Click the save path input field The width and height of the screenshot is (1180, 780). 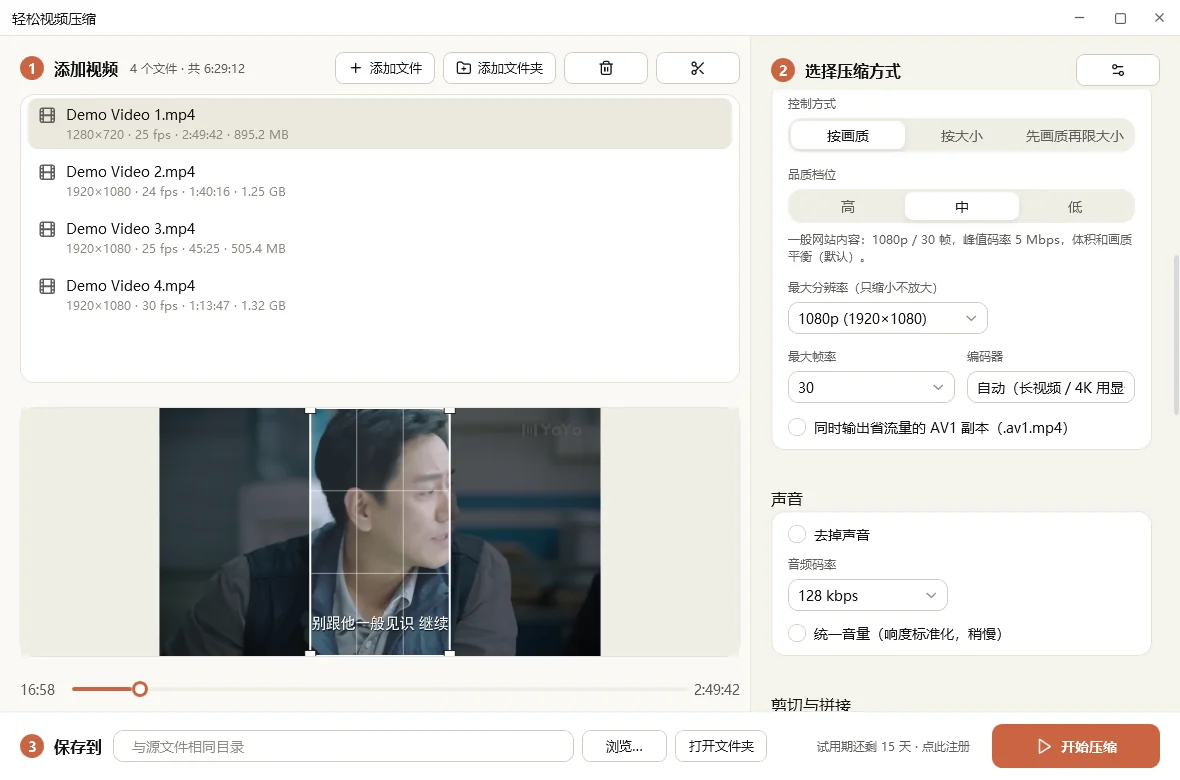343,746
